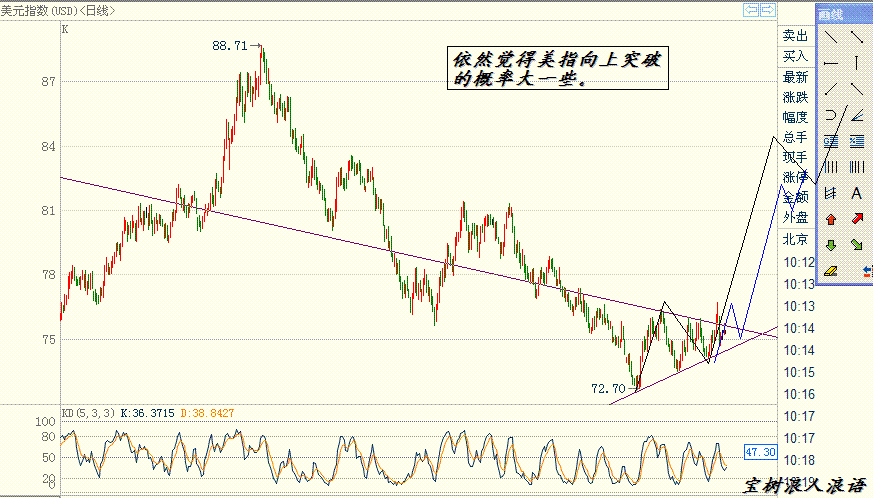873x498 pixels.
Task: Select the red diagonal up arrow marker
Action: 857,218
